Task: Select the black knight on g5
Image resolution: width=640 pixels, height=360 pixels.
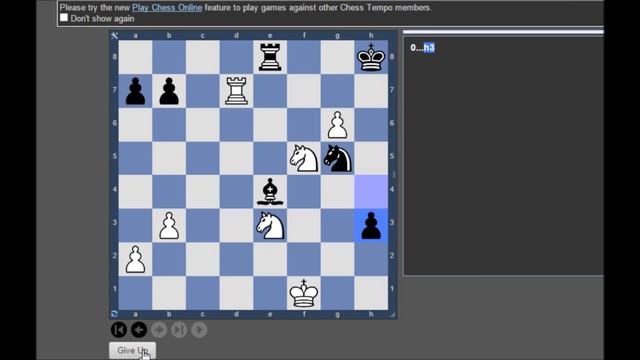Action: coord(338,158)
